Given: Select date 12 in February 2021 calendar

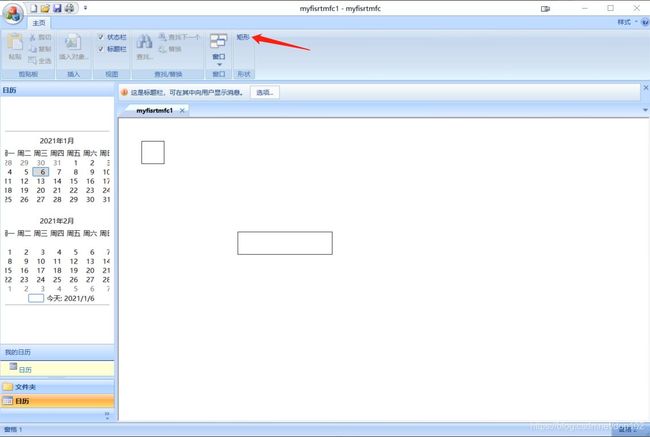Looking at the screenshot, I should 74,261.
